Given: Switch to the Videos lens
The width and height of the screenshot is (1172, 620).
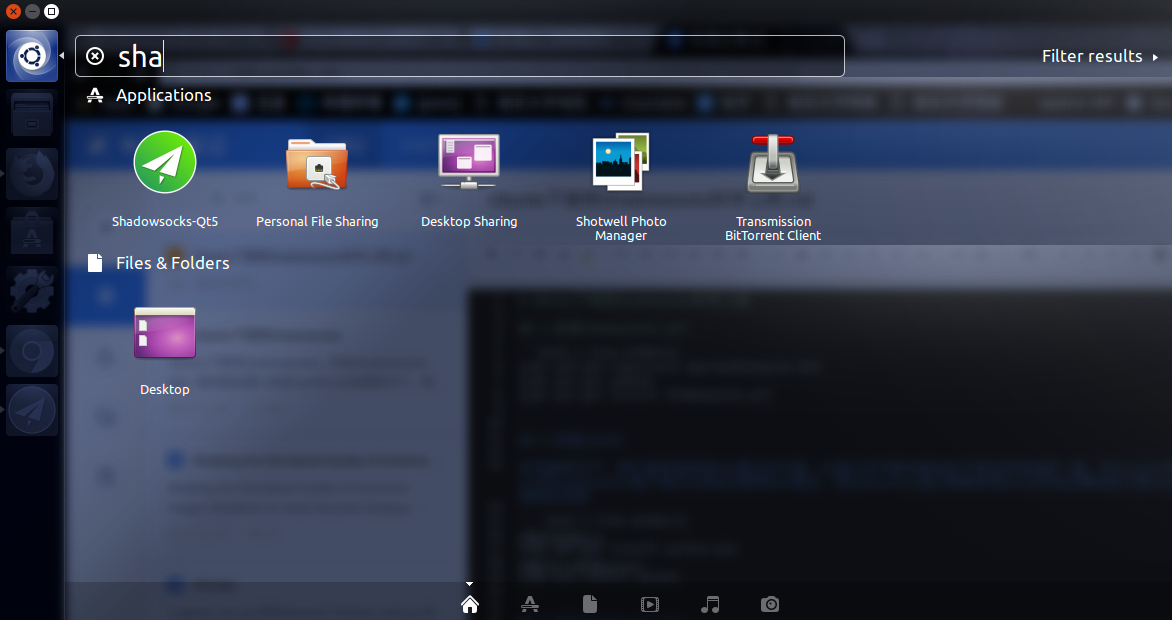Looking at the screenshot, I should pos(650,604).
